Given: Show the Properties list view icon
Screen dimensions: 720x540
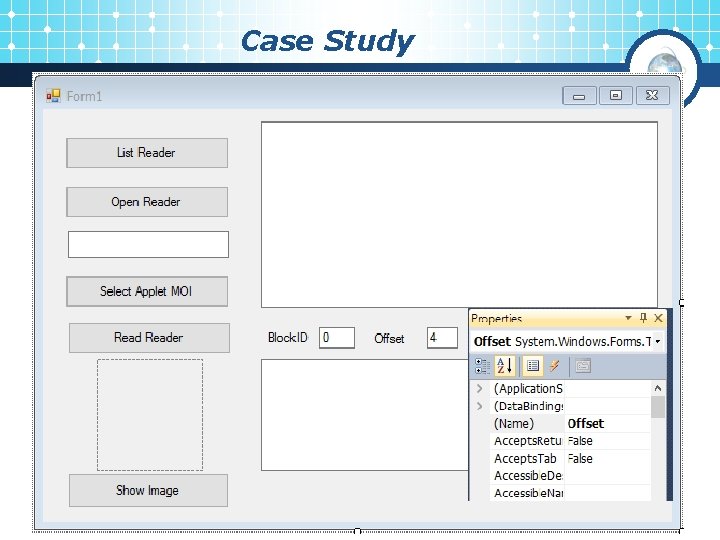Looking at the screenshot, I should coord(533,366).
